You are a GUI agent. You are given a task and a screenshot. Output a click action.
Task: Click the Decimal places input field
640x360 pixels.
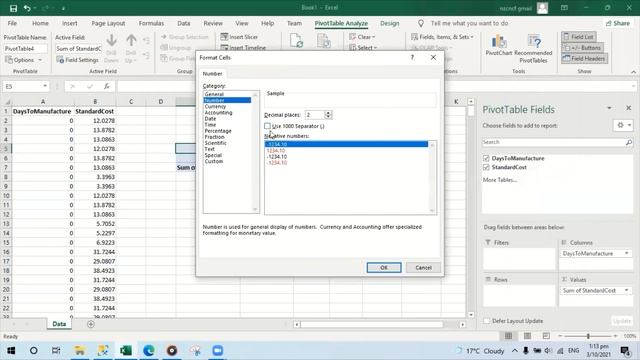pos(315,115)
